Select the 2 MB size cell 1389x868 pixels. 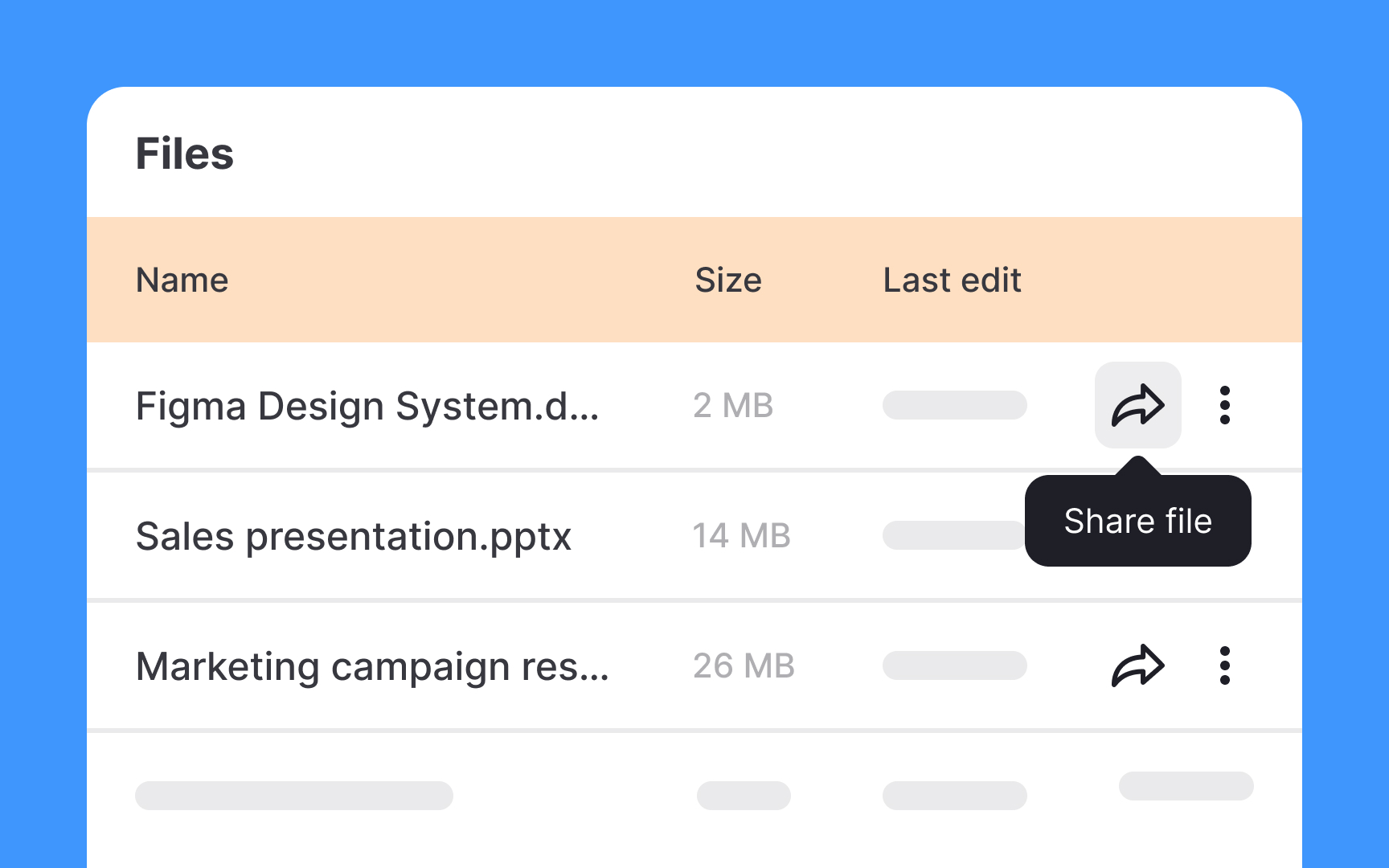click(733, 406)
